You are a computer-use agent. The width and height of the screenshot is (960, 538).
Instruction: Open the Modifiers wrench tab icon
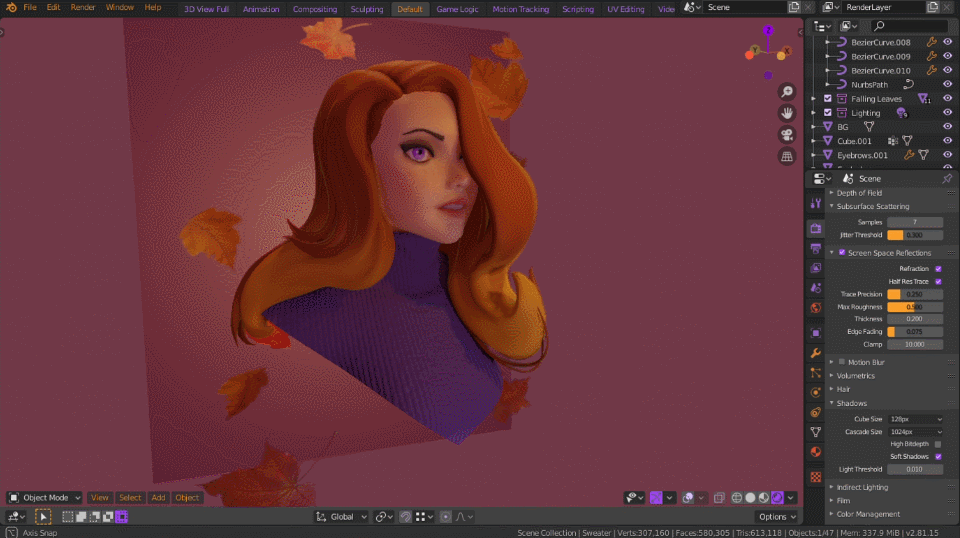point(816,353)
